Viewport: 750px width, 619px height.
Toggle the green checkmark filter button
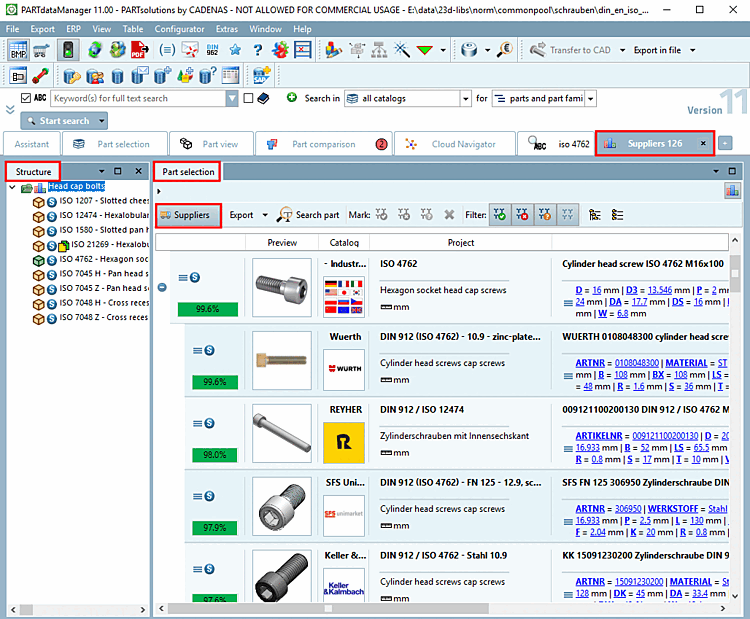pos(500,214)
